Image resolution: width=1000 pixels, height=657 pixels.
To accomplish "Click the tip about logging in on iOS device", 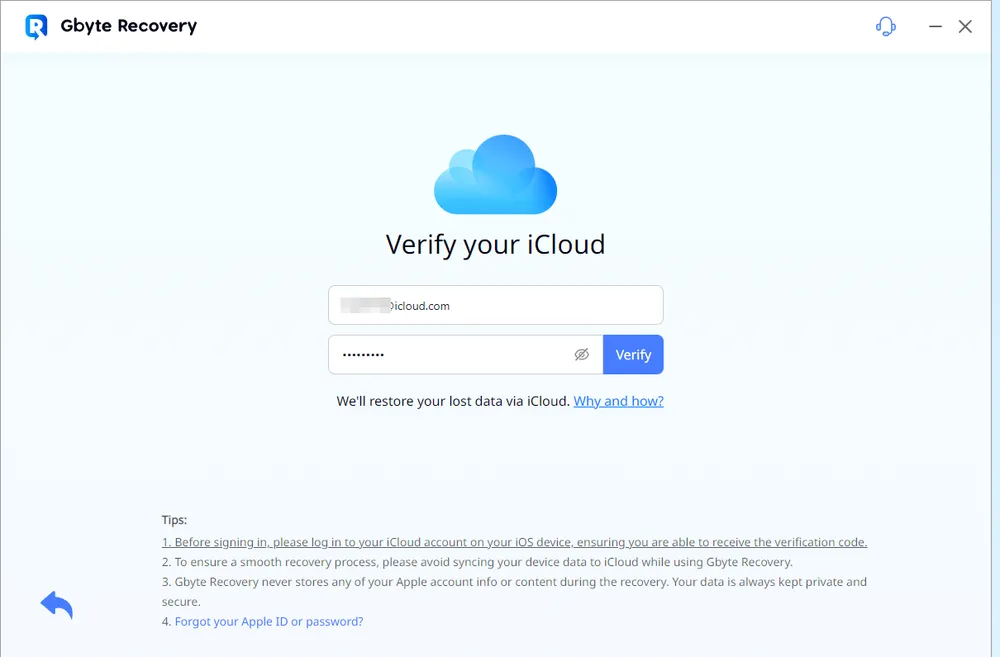I will (x=514, y=542).
